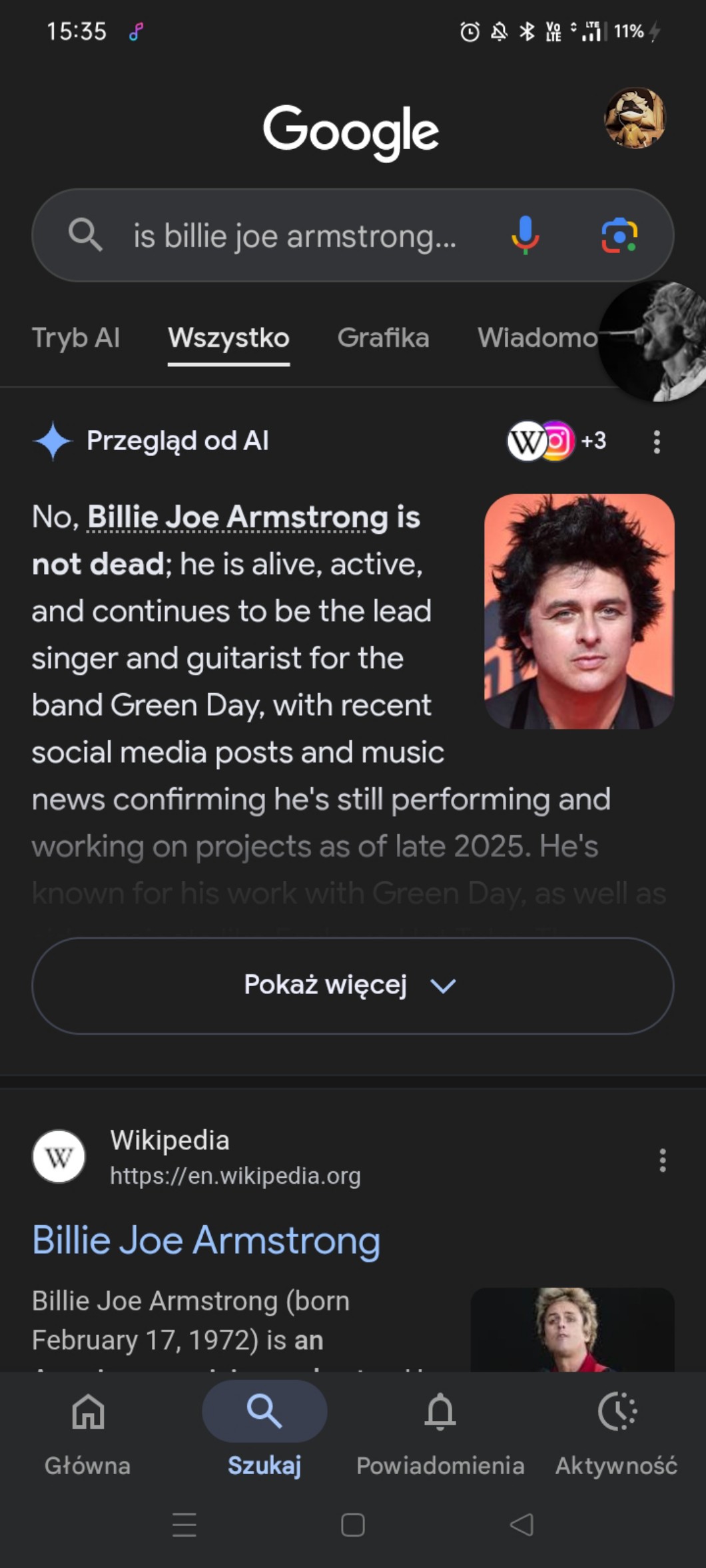Screen dimensions: 706x1568
Task: Tap the search magnifier icon in search bar
Action: click(x=85, y=235)
